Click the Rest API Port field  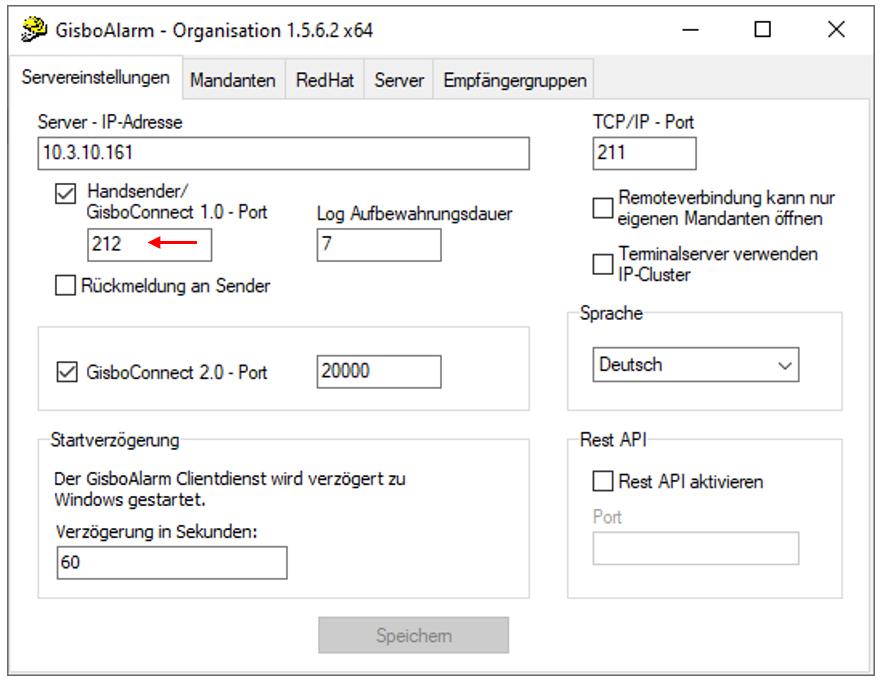(696, 548)
